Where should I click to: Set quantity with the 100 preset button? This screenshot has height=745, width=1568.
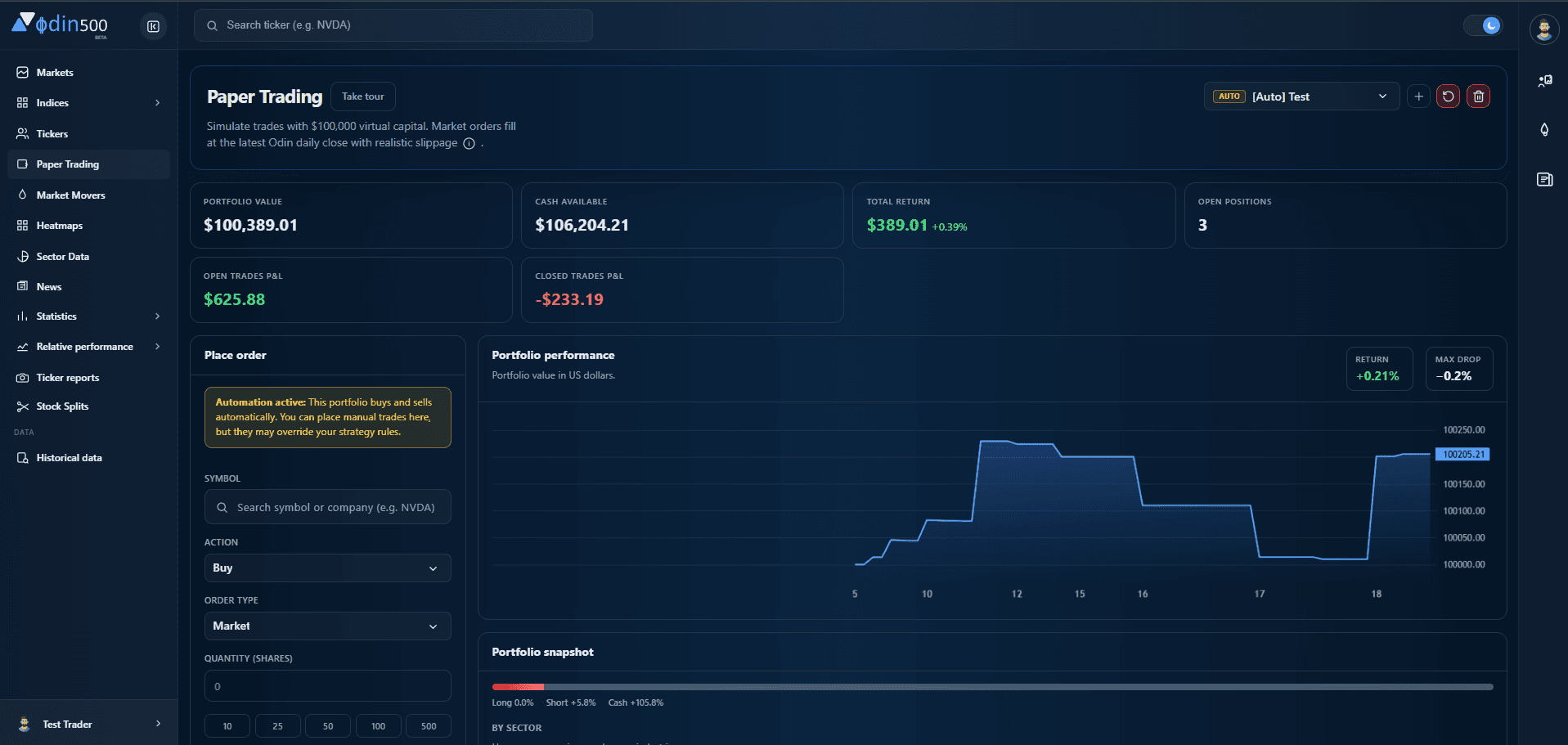click(378, 726)
